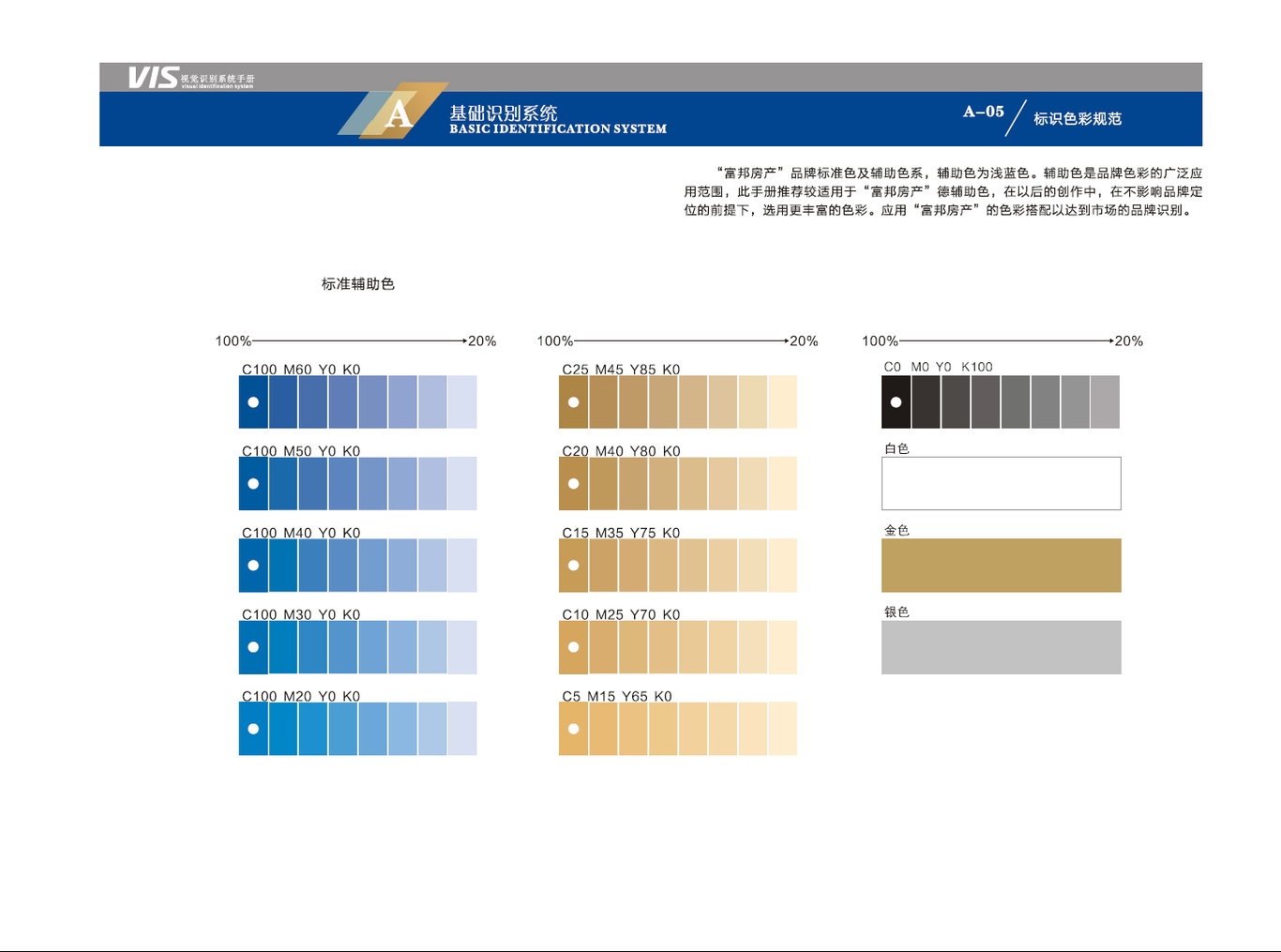
Task: Pick the dotted swatch in the C20 M40 Y80 K0 row
Action: point(573,483)
